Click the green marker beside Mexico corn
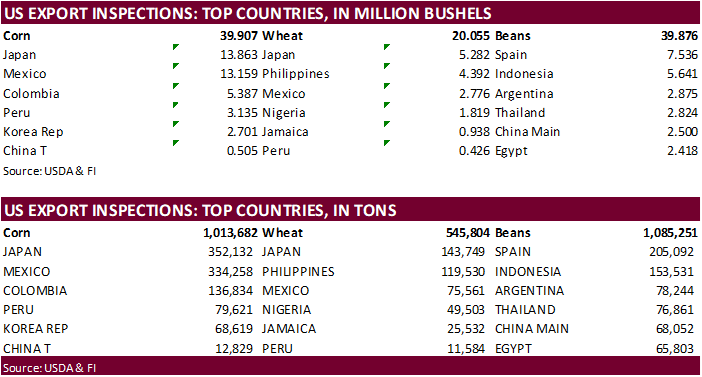Screen dimensions: 702x377 [x=176, y=66]
